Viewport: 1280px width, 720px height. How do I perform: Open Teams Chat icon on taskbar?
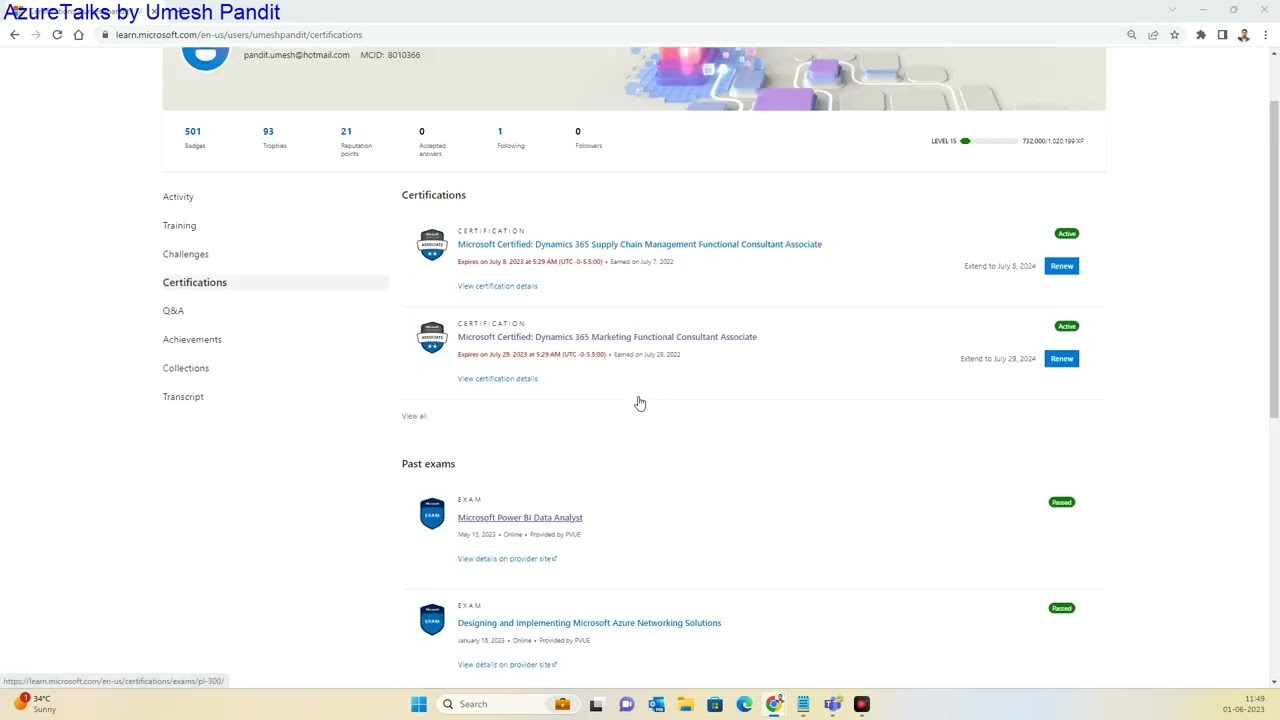(626, 704)
